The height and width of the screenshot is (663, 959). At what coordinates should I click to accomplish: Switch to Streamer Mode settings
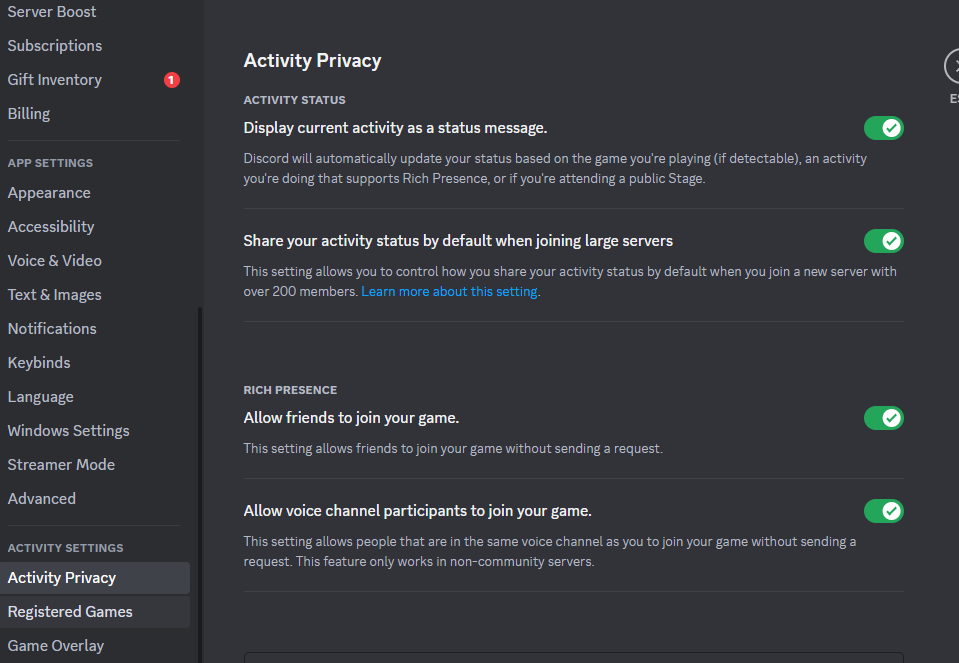click(61, 465)
